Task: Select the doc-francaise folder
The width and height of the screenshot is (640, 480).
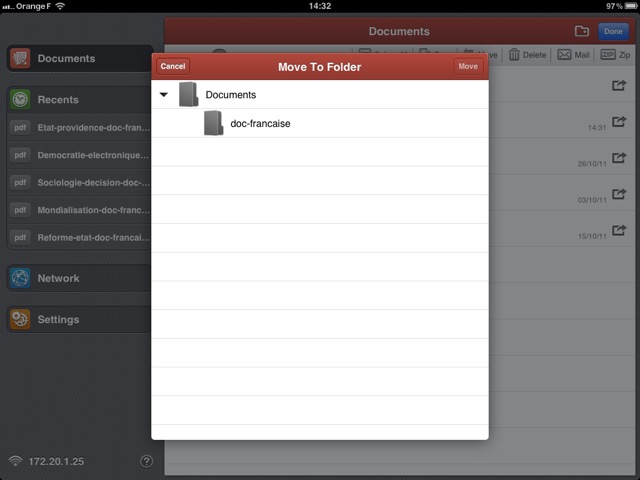Action: (260, 123)
